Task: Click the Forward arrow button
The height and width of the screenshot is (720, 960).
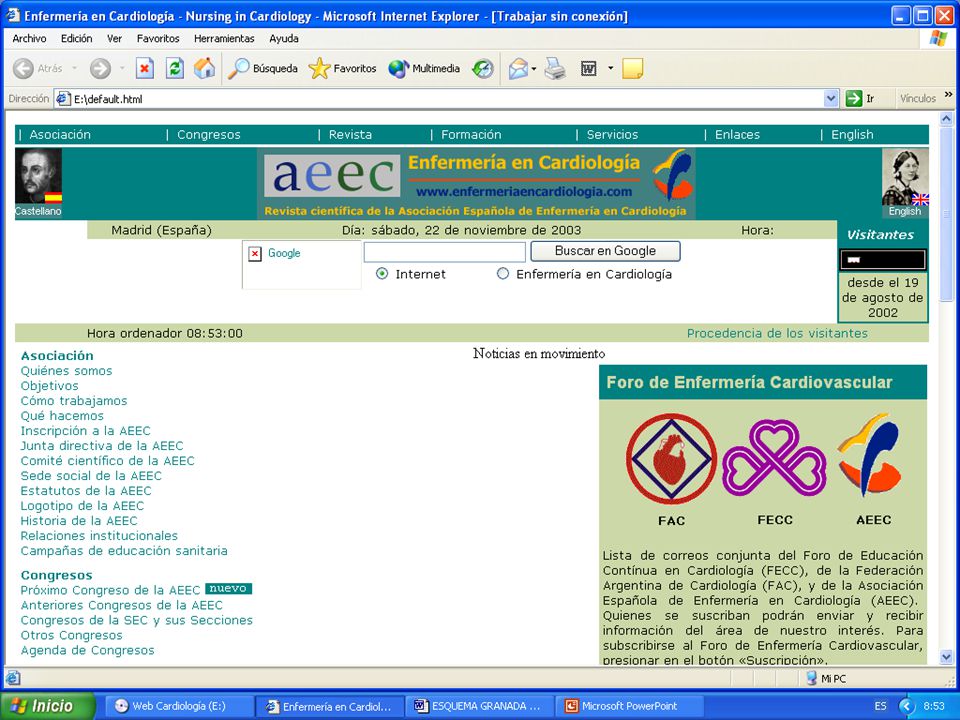Action: [x=100, y=69]
